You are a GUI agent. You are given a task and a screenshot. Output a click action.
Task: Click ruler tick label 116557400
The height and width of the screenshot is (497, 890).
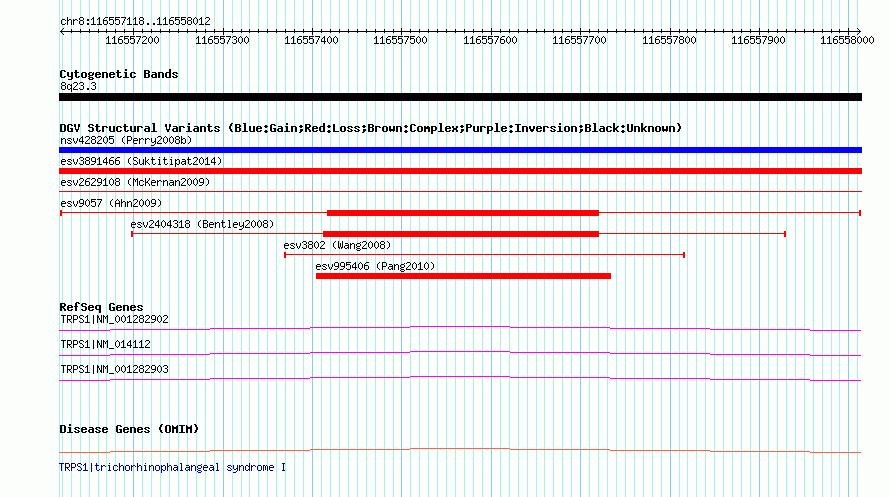click(311, 40)
